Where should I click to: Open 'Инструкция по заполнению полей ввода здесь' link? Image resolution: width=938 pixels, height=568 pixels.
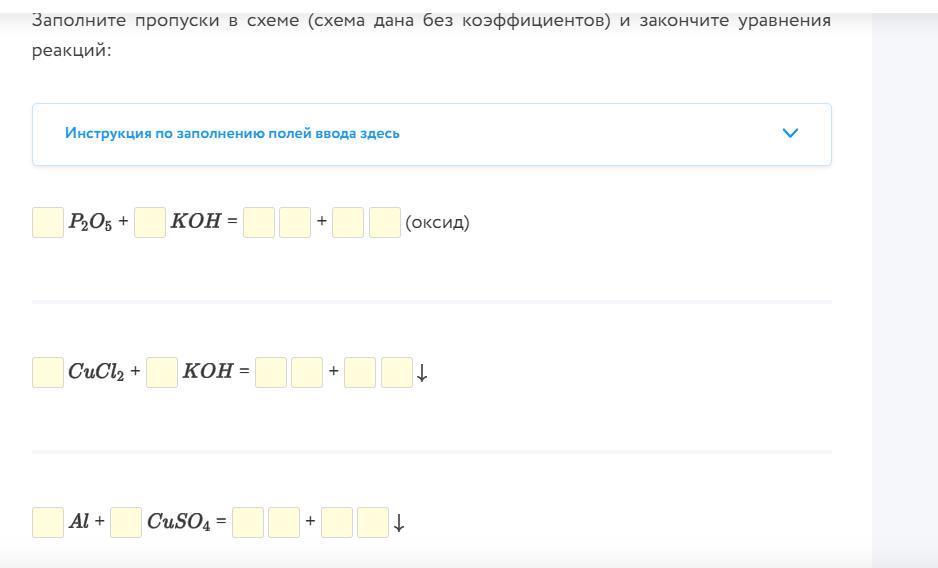232,133
